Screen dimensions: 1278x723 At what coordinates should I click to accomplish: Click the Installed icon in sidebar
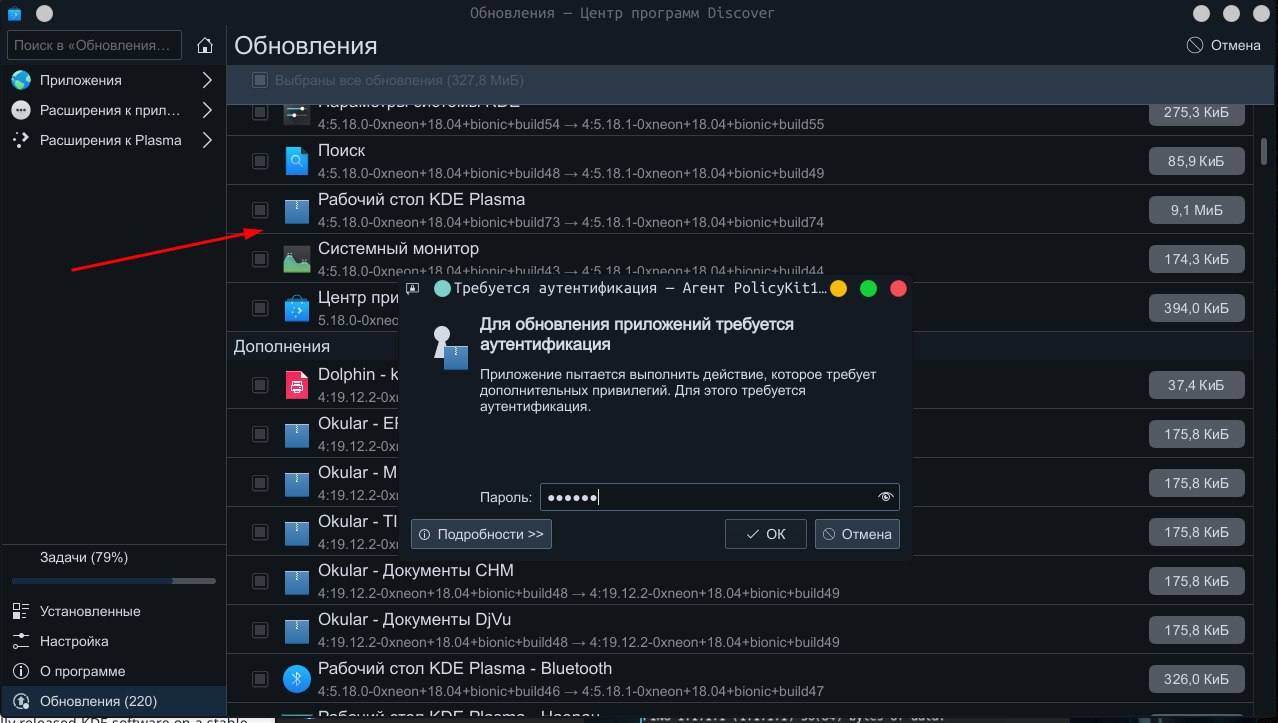point(20,611)
